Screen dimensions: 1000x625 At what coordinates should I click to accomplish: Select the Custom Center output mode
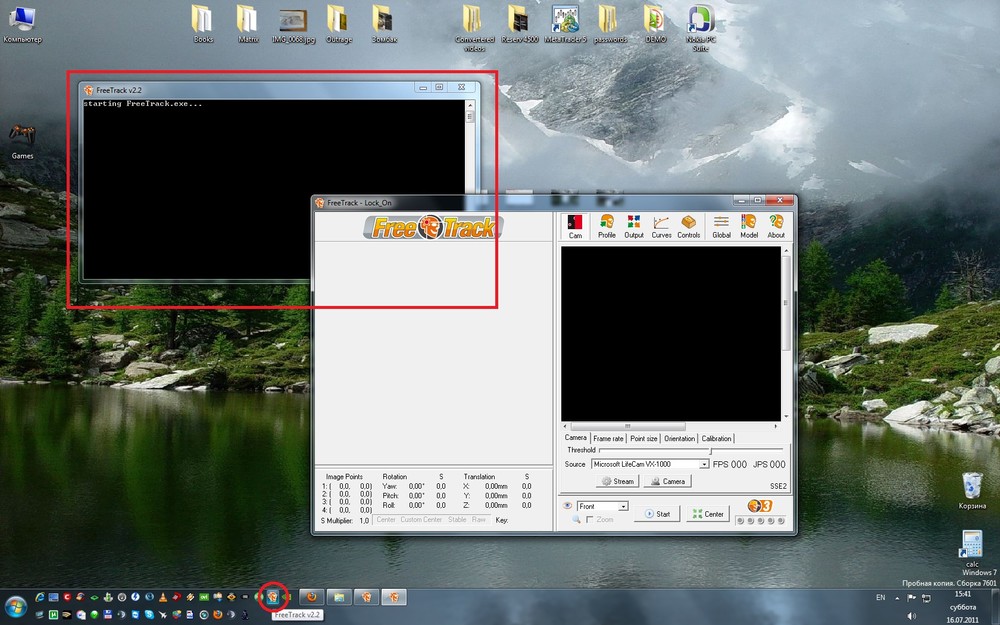(421, 520)
